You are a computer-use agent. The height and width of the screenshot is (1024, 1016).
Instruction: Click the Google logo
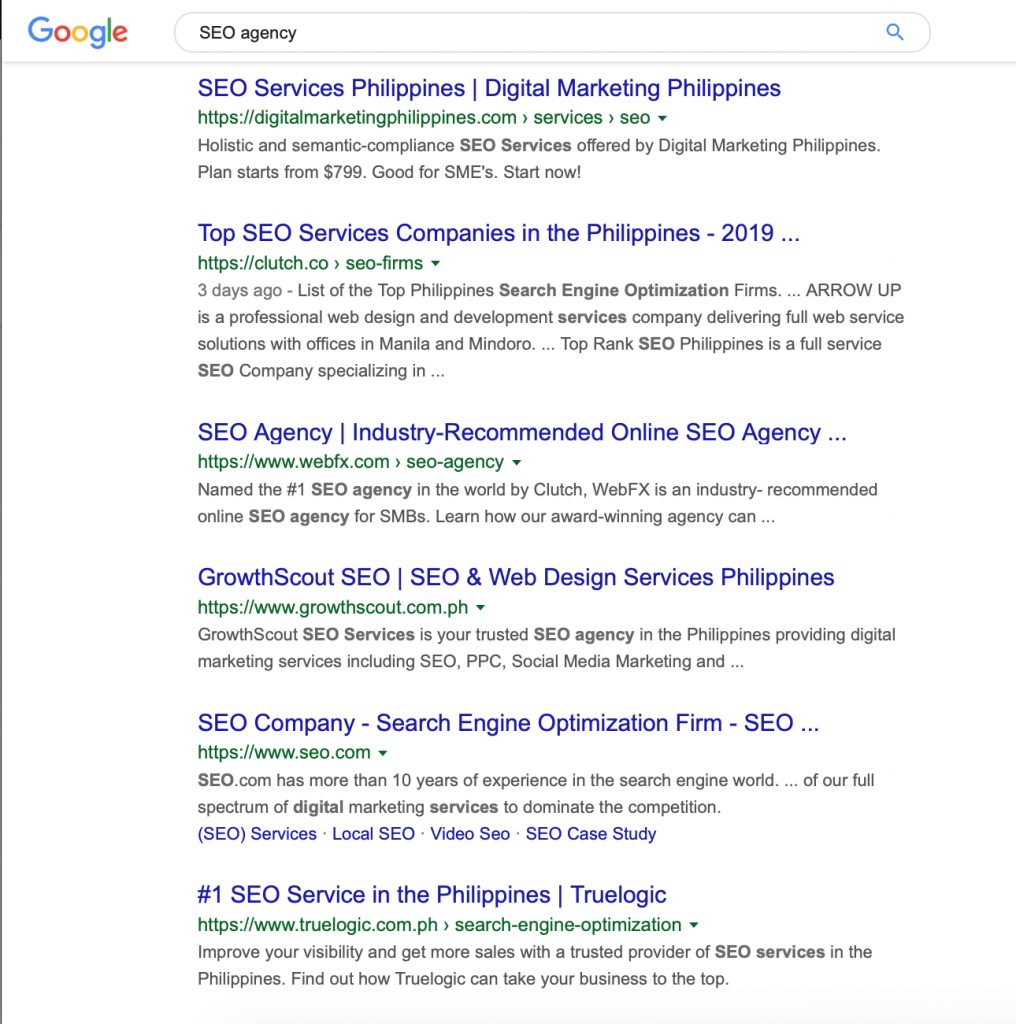pyautogui.click(x=78, y=32)
